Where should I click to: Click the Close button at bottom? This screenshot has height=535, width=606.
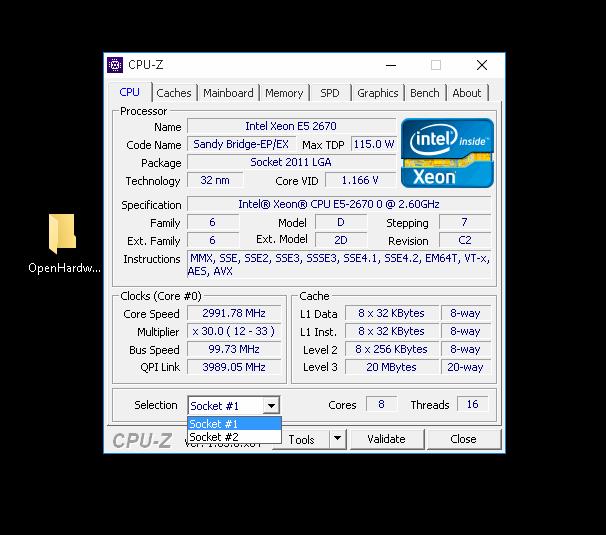coord(463,439)
